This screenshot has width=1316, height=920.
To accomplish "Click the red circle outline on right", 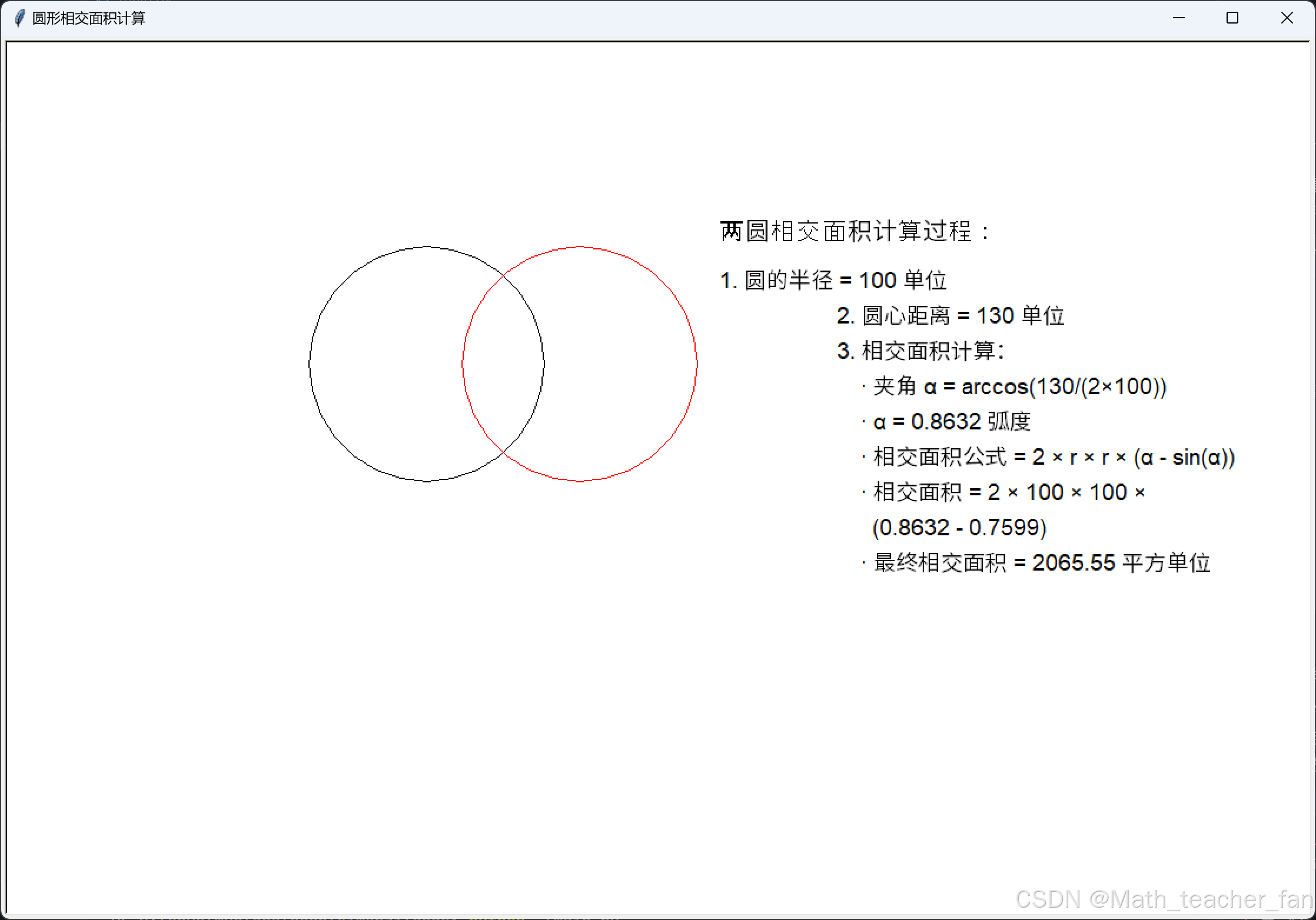I will coord(697,364).
